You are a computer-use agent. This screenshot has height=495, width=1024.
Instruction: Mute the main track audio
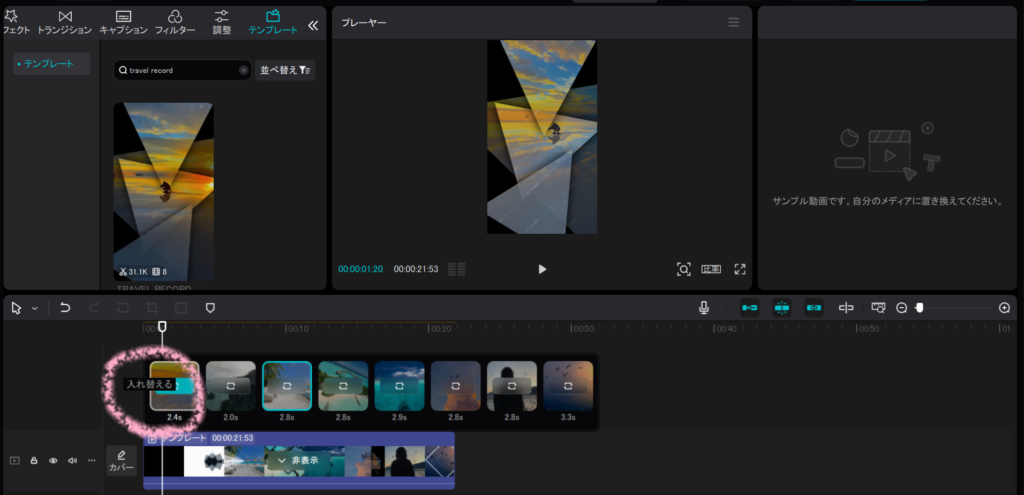pyautogui.click(x=72, y=460)
